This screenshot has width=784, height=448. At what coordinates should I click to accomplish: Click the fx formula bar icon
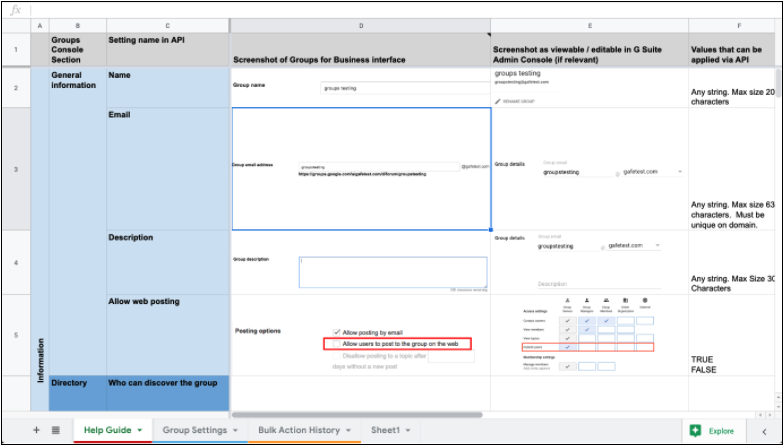tap(14, 9)
